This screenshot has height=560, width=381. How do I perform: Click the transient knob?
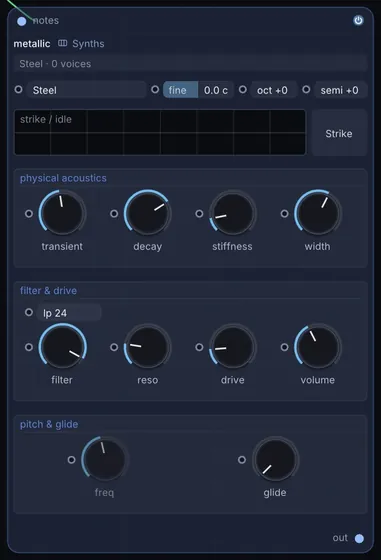coord(62,213)
